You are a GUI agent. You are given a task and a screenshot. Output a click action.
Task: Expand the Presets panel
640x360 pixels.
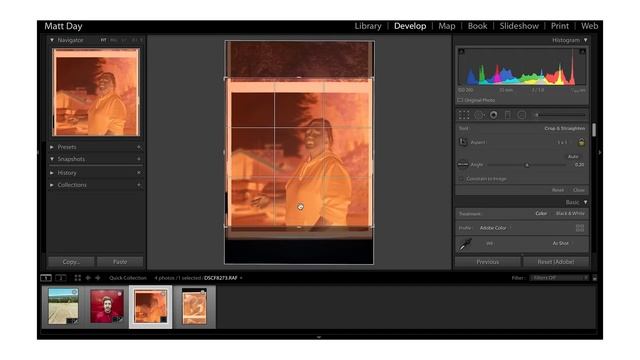point(52,147)
